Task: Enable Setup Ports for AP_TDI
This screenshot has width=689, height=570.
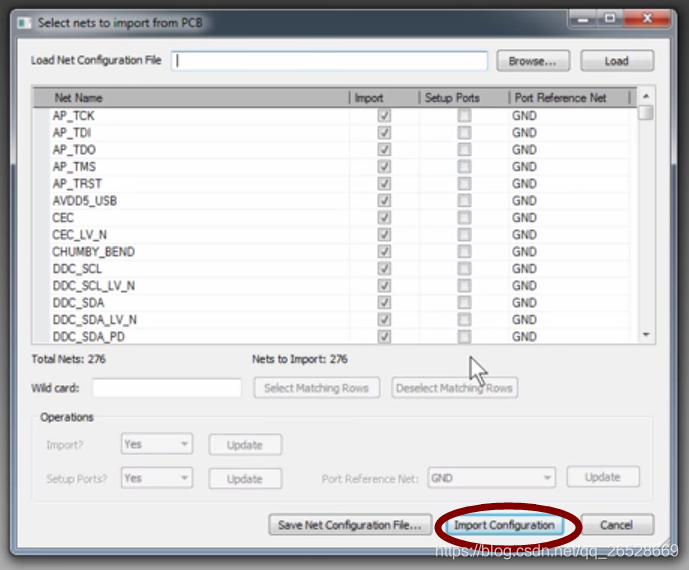Action: [464, 133]
